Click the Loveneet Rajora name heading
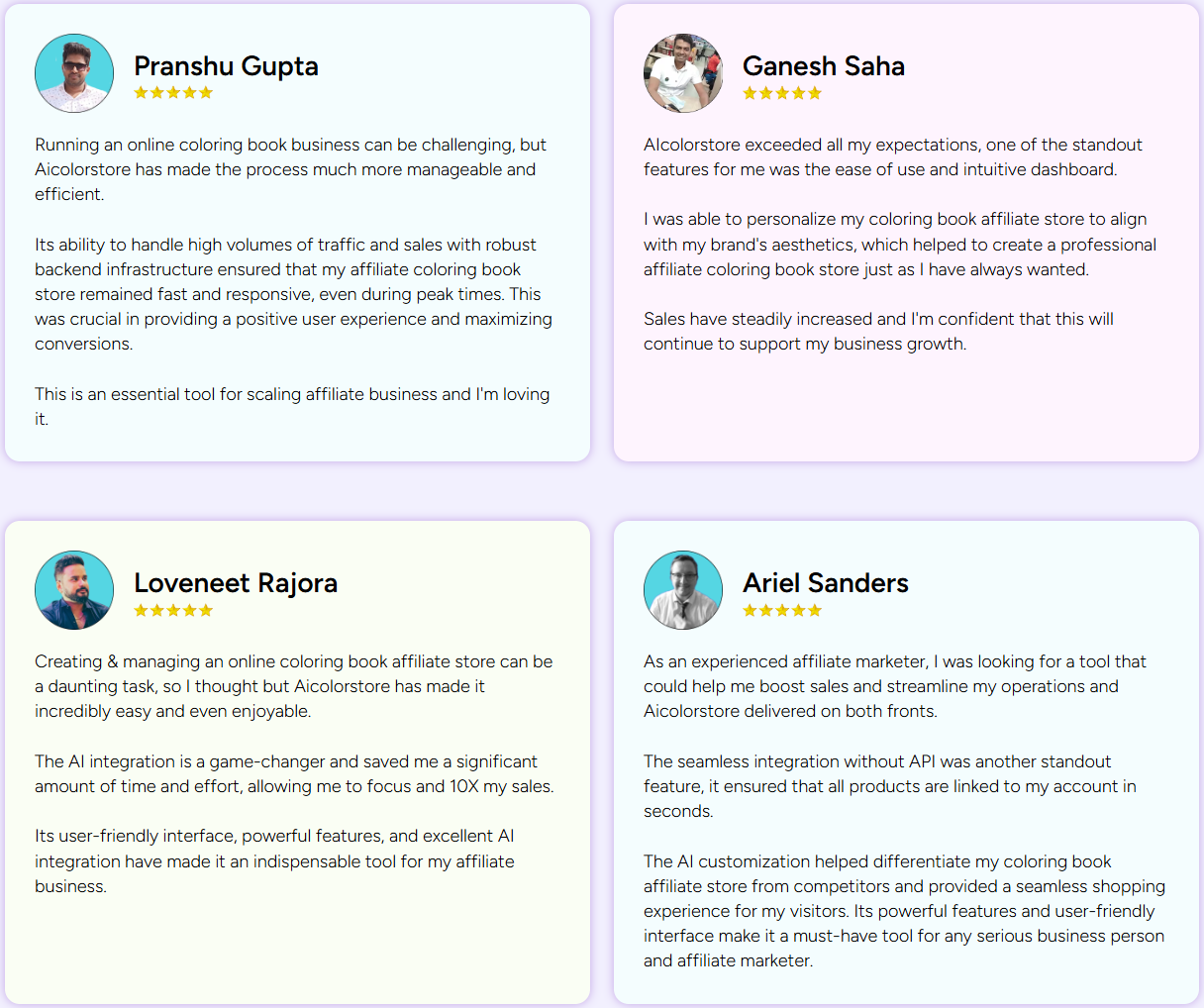This screenshot has height=1008, width=1204. click(236, 583)
